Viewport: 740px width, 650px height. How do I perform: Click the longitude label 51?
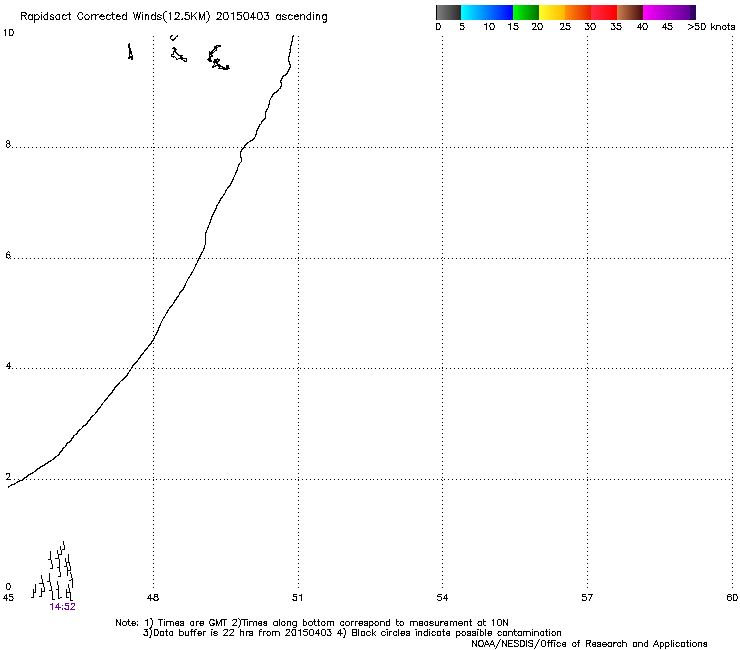click(x=297, y=598)
